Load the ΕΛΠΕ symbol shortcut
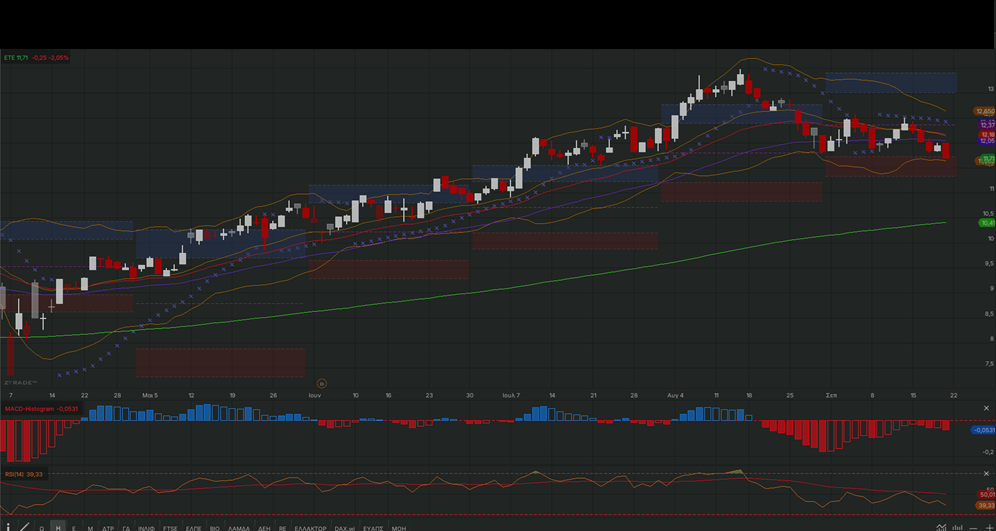 pos(194,528)
